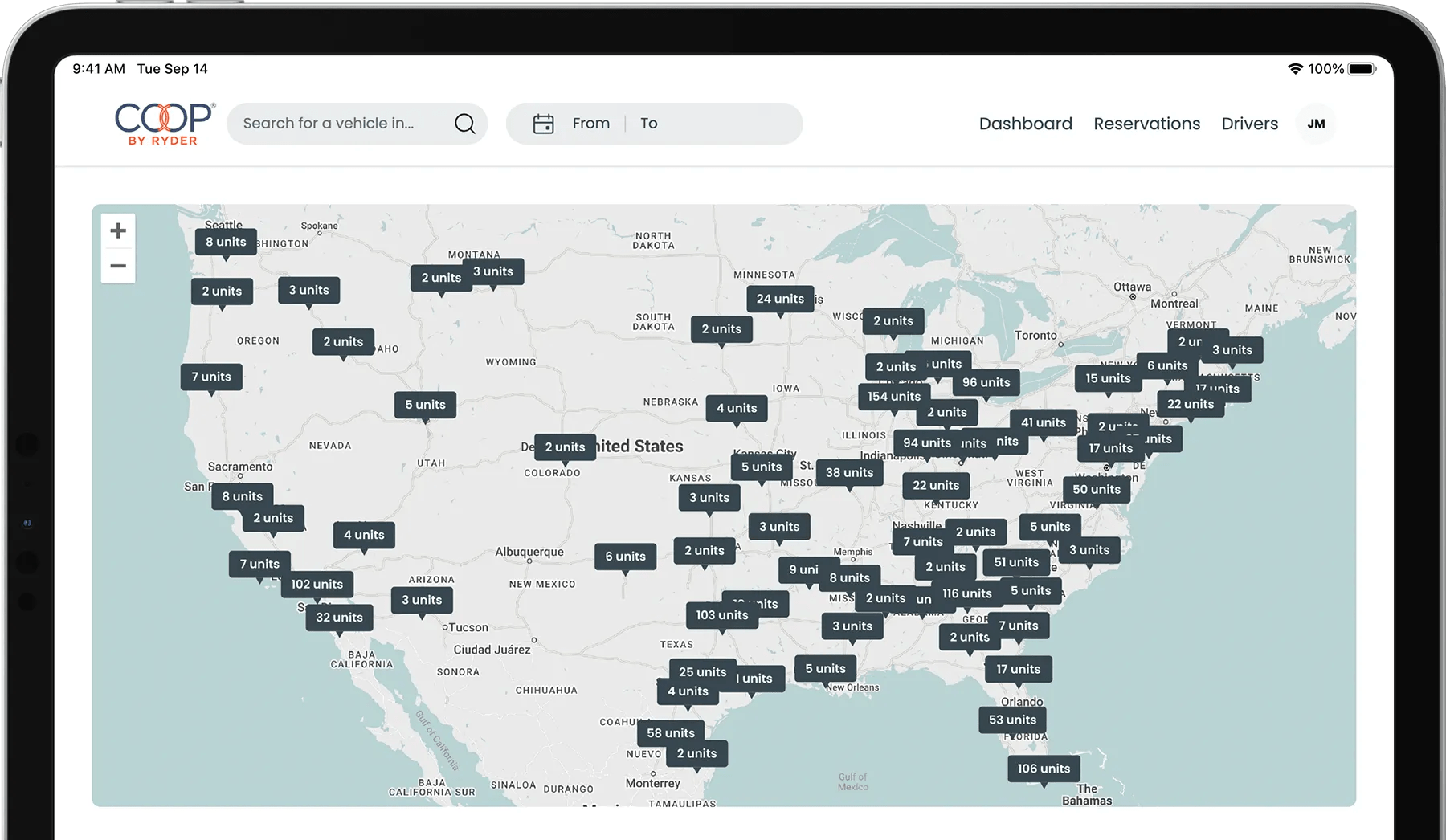
Task: Click the 38 units map marker
Action: click(x=849, y=473)
